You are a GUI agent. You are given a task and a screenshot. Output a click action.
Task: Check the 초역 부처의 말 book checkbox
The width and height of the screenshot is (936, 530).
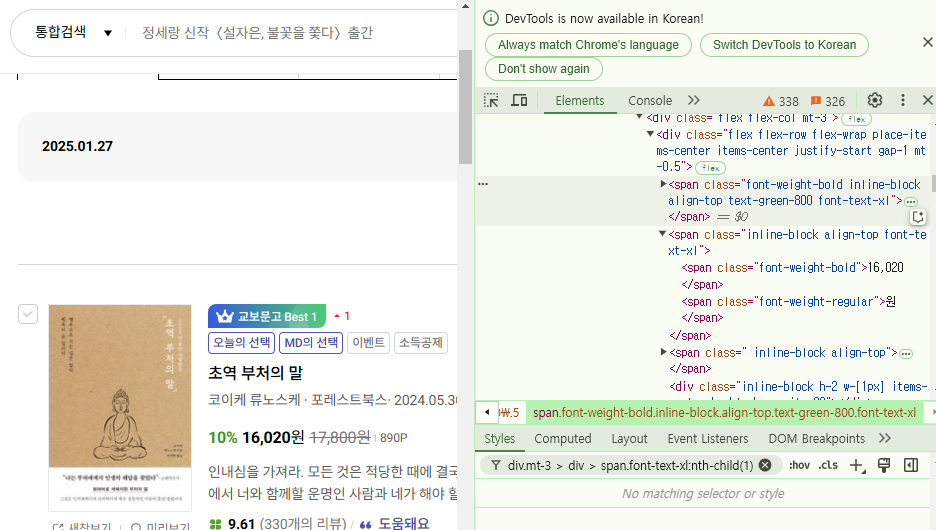(28, 314)
